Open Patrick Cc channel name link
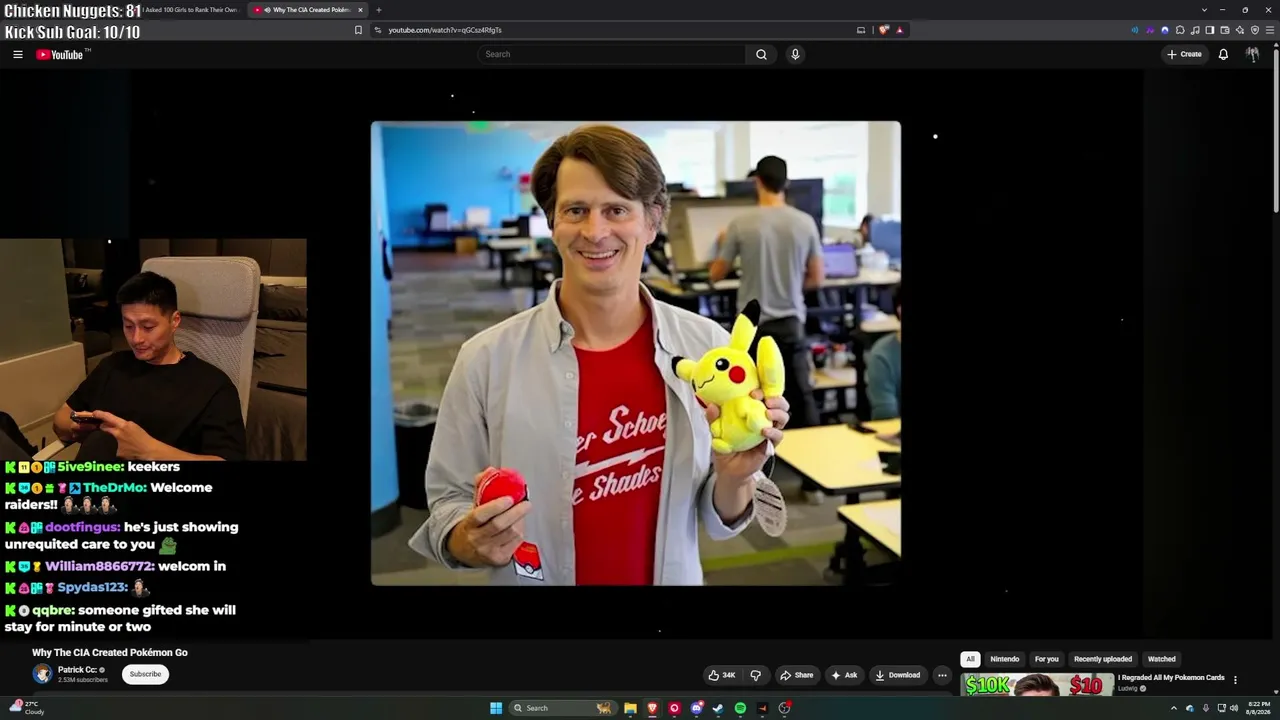 point(77,670)
